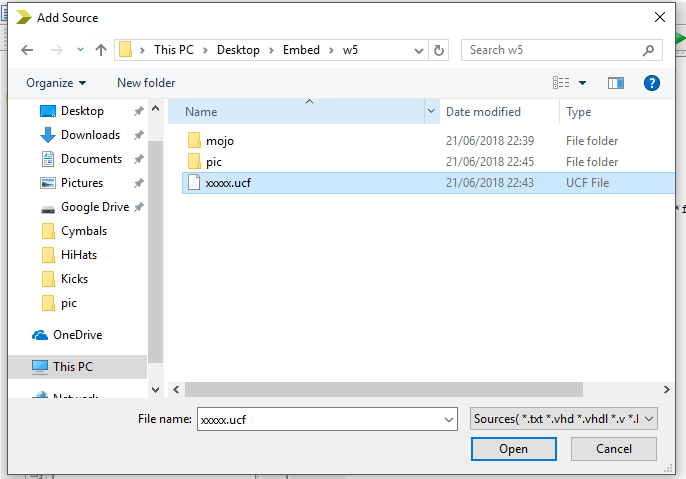686x479 pixels.
Task: Click the search magnifier icon
Action: tap(648, 50)
